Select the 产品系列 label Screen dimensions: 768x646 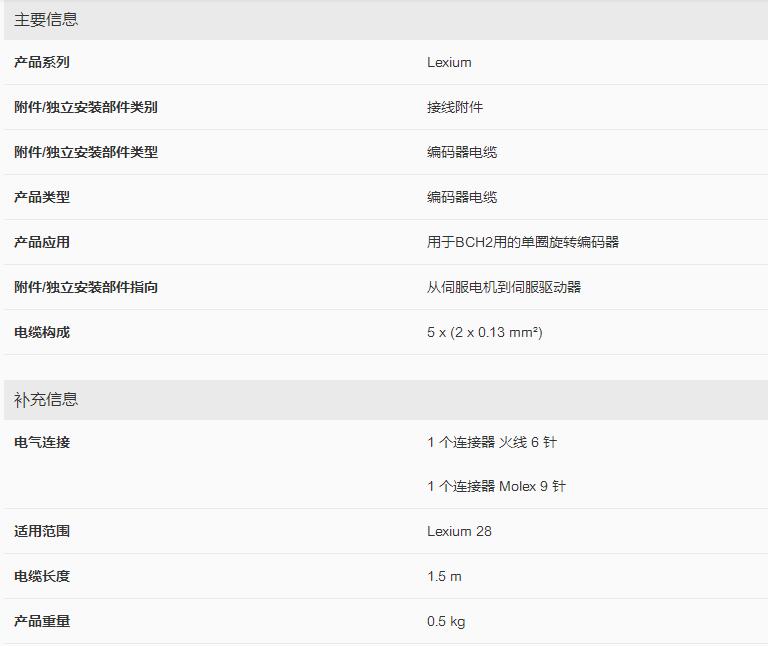[42, 62]
